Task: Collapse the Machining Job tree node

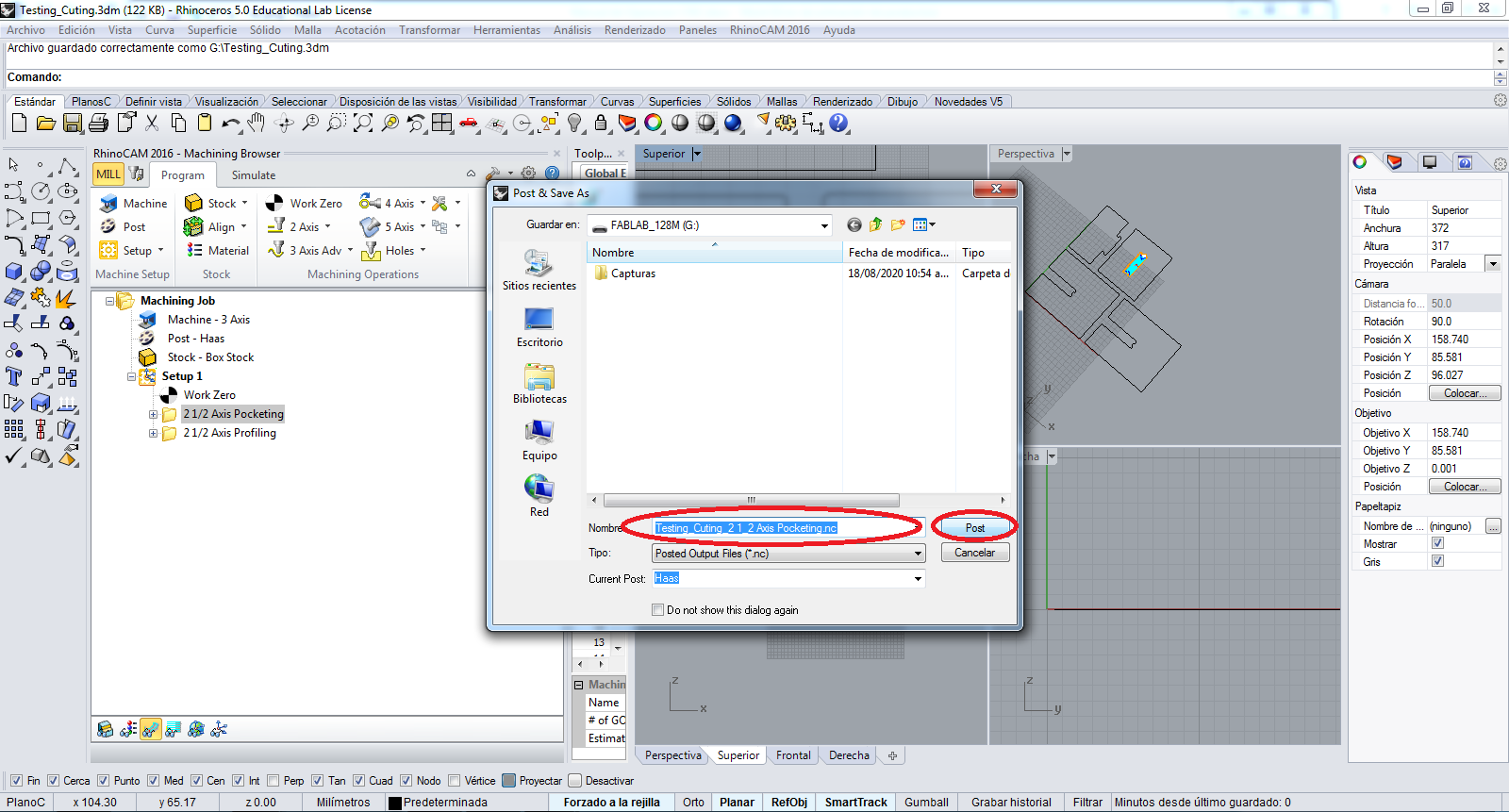Action: (x=109, y=301)
